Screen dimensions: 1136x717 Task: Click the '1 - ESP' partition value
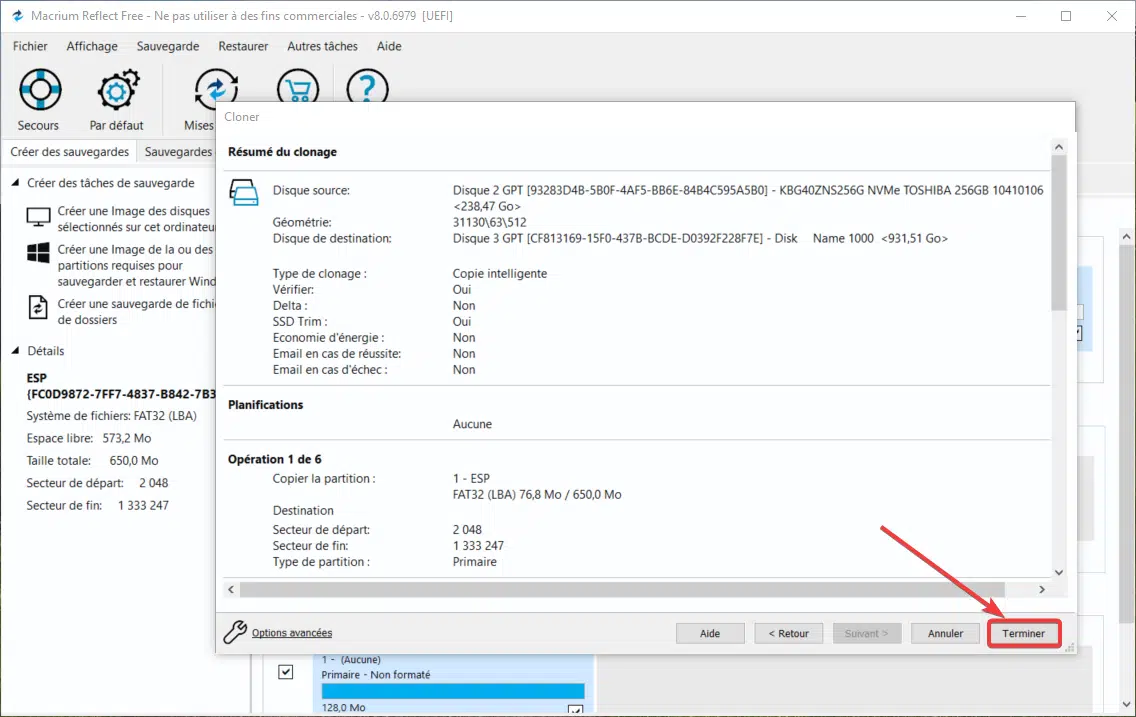(472, 479)
